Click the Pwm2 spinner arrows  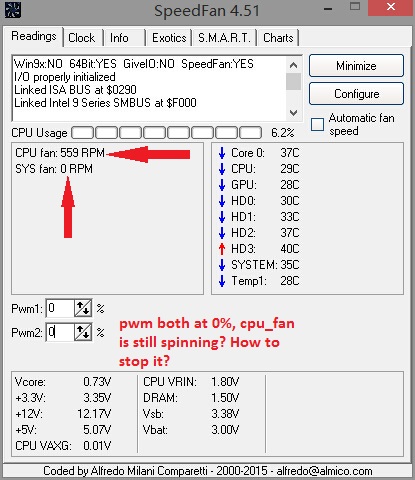coord(83,332)
